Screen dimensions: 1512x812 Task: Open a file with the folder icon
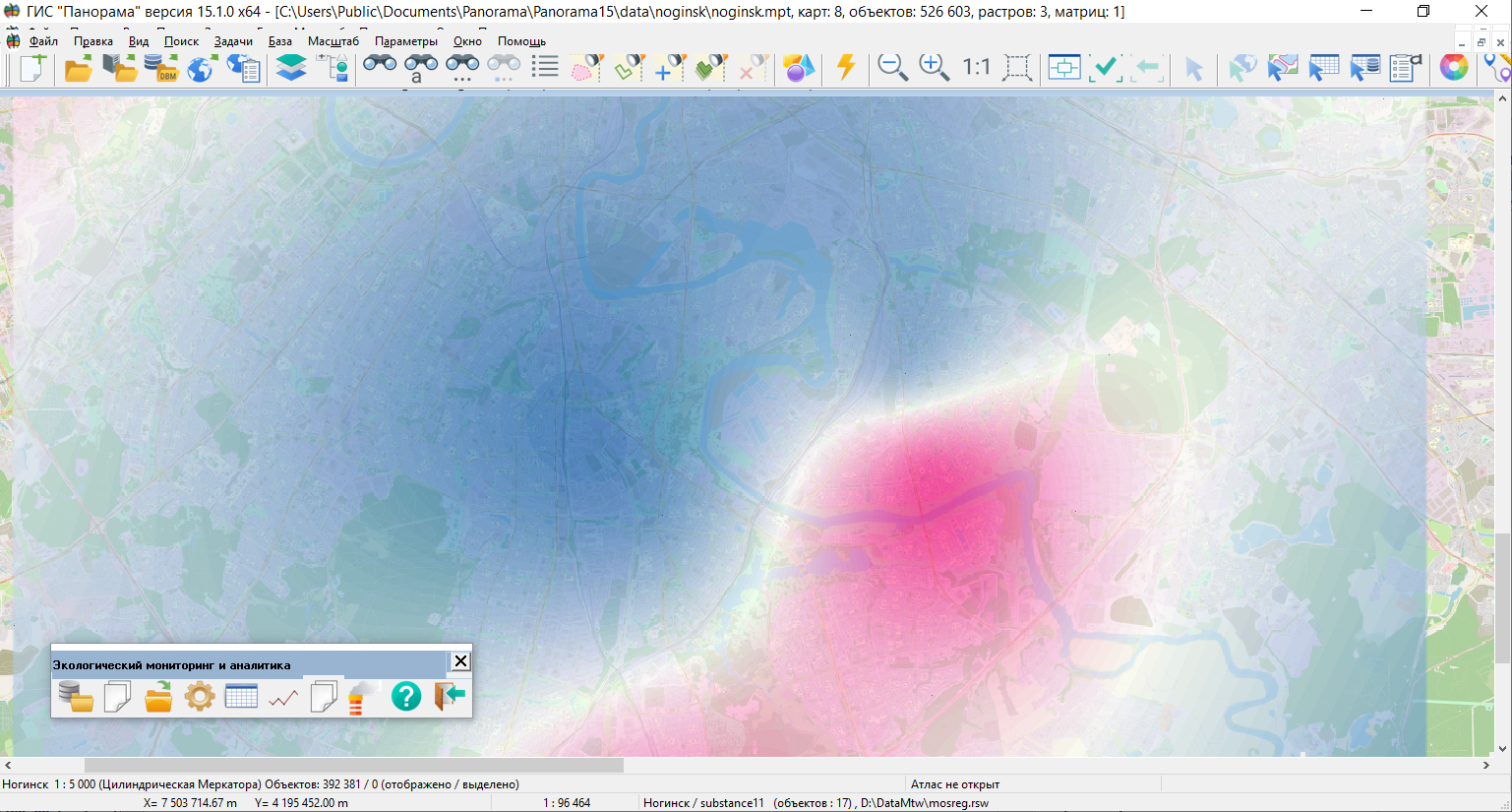(78, 68)
